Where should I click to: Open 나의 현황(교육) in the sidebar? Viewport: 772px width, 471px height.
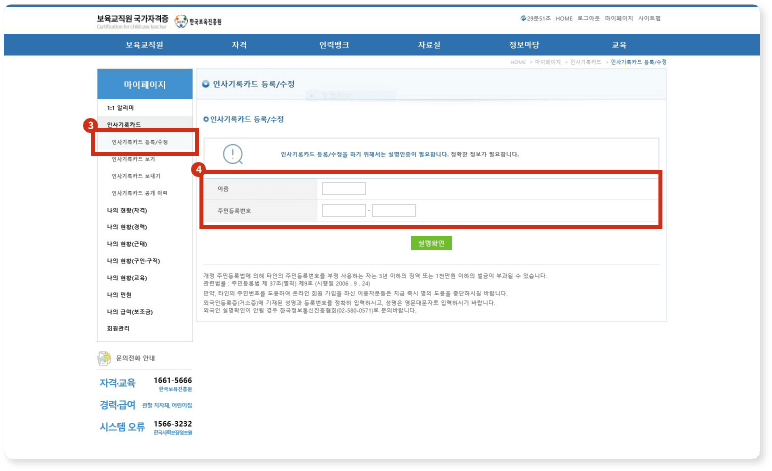127,278
